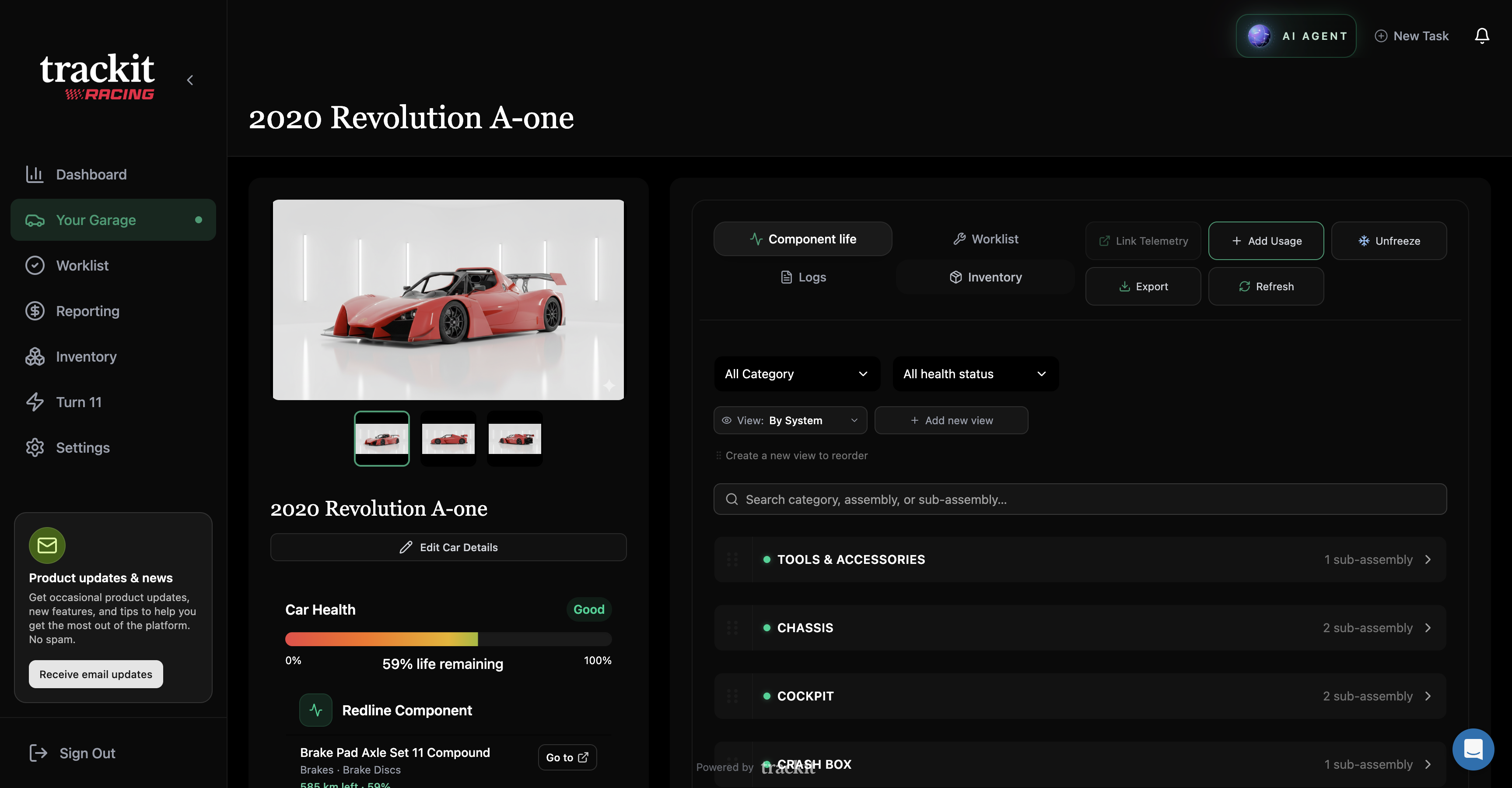The height and width of the screenshot is (788, 1512).
Task: Expand the CHASSIS row chevron
Action: click(x=1428, y=628)
